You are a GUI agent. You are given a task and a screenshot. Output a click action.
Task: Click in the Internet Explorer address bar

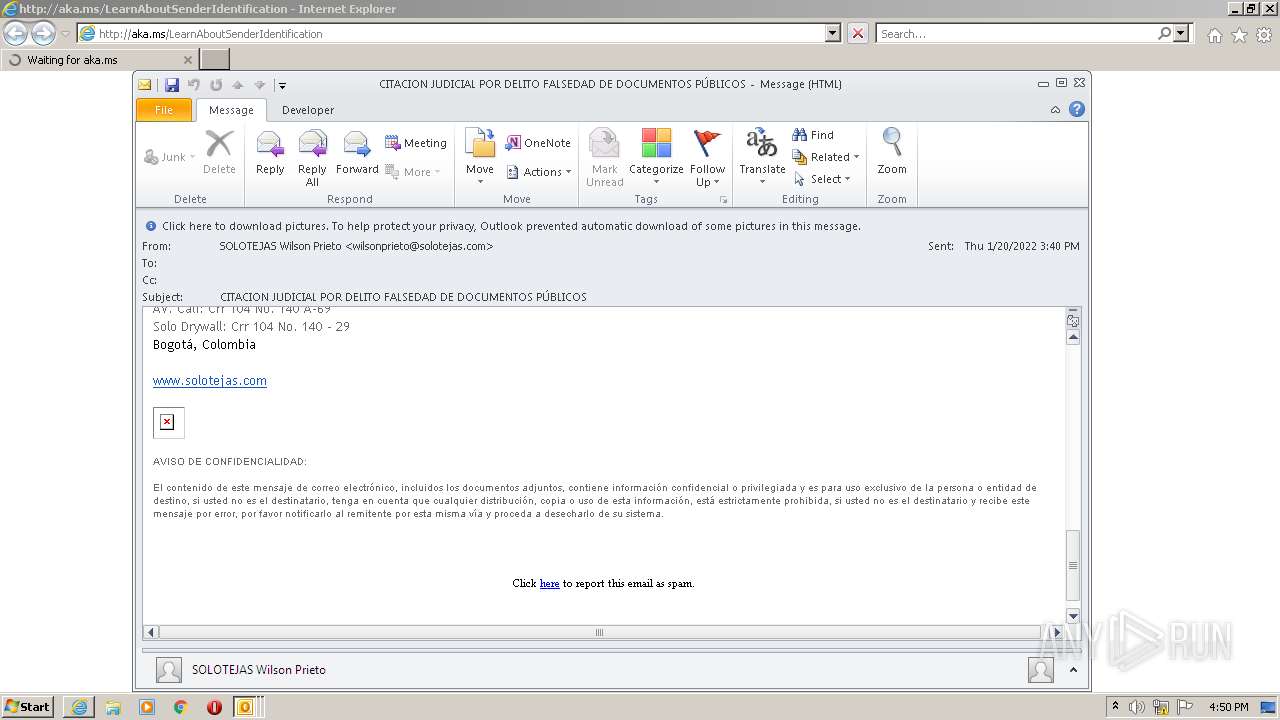click(x=460, y=33)
